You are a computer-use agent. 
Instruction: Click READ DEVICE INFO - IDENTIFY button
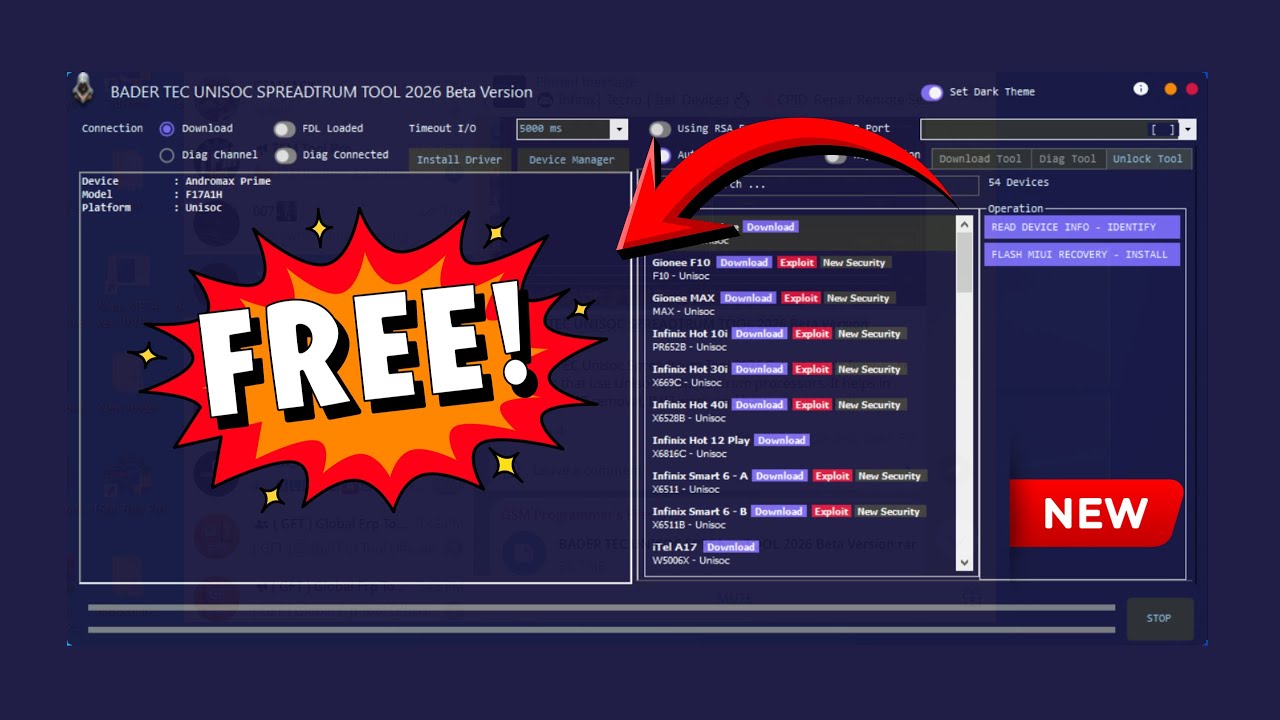point(1082,227)
